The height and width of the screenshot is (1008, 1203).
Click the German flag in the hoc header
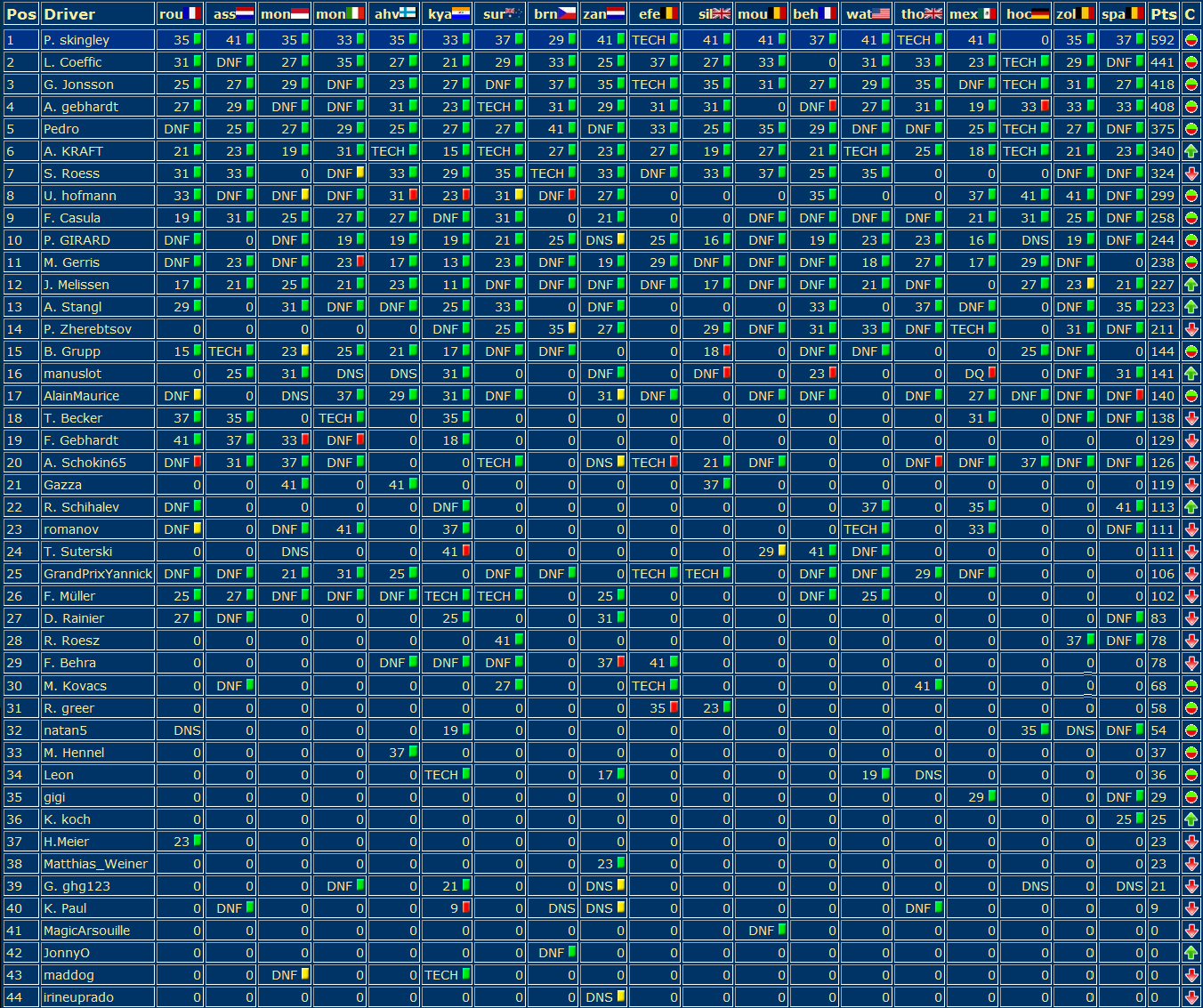click(1040, 13)
